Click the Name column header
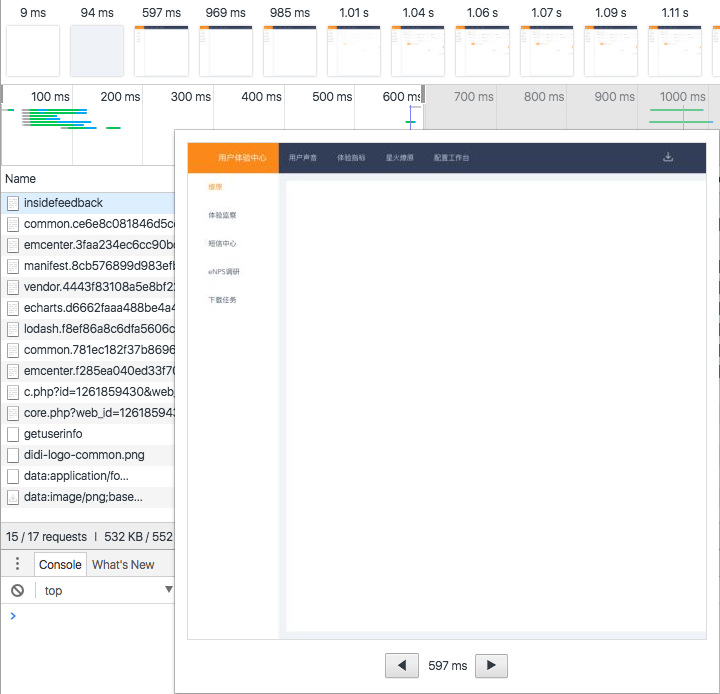 coord(20,179)
